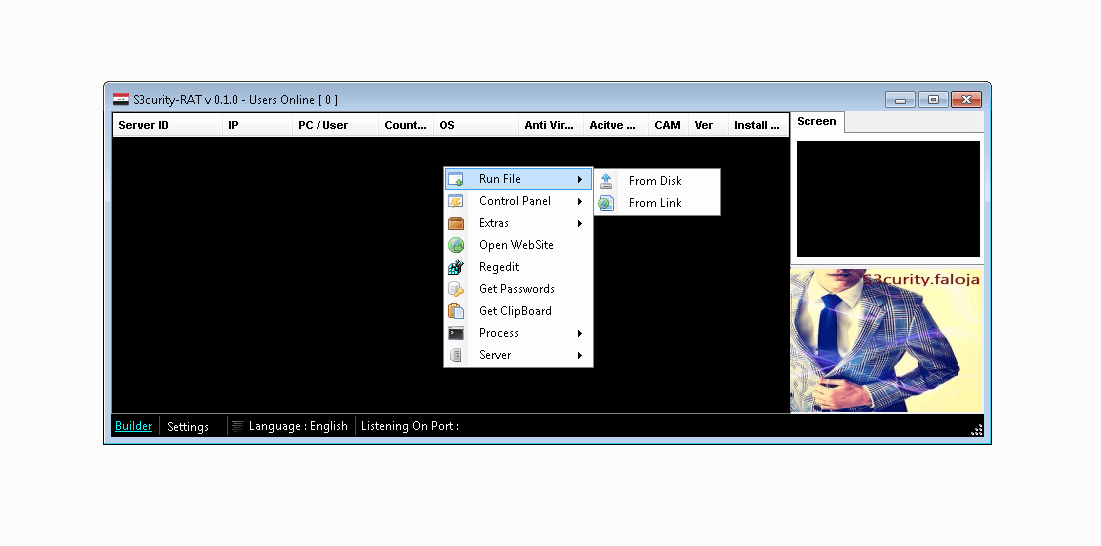Click the From Link globe icon
The height and width of the screenshot is (546, 1101).
606,203
